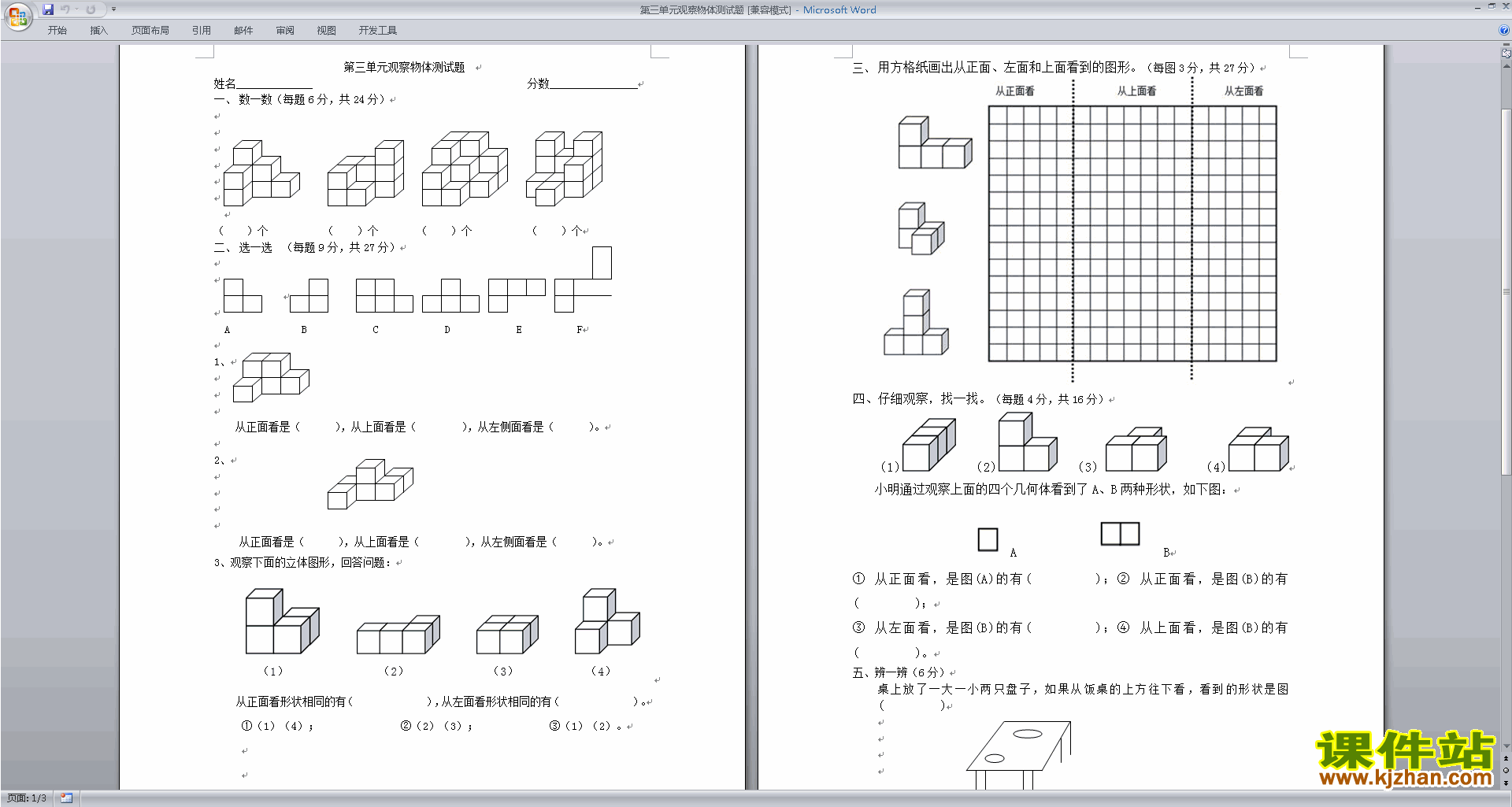Viewport: 1512px width, 807px height.
Task: Open the 邮件 ribbon tab
Action: (243, 30)
